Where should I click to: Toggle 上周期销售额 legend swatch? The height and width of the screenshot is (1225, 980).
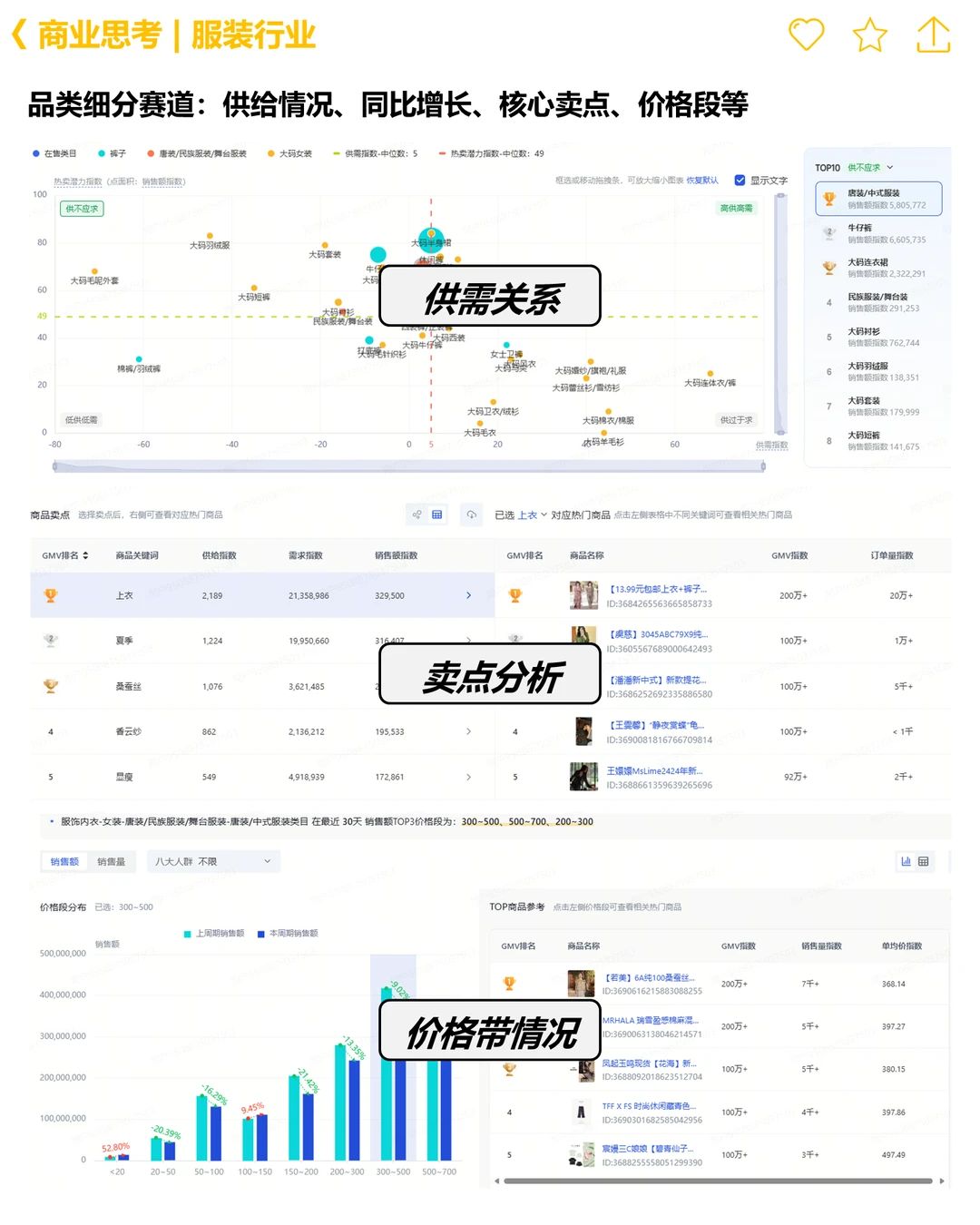tap(214, 933)
